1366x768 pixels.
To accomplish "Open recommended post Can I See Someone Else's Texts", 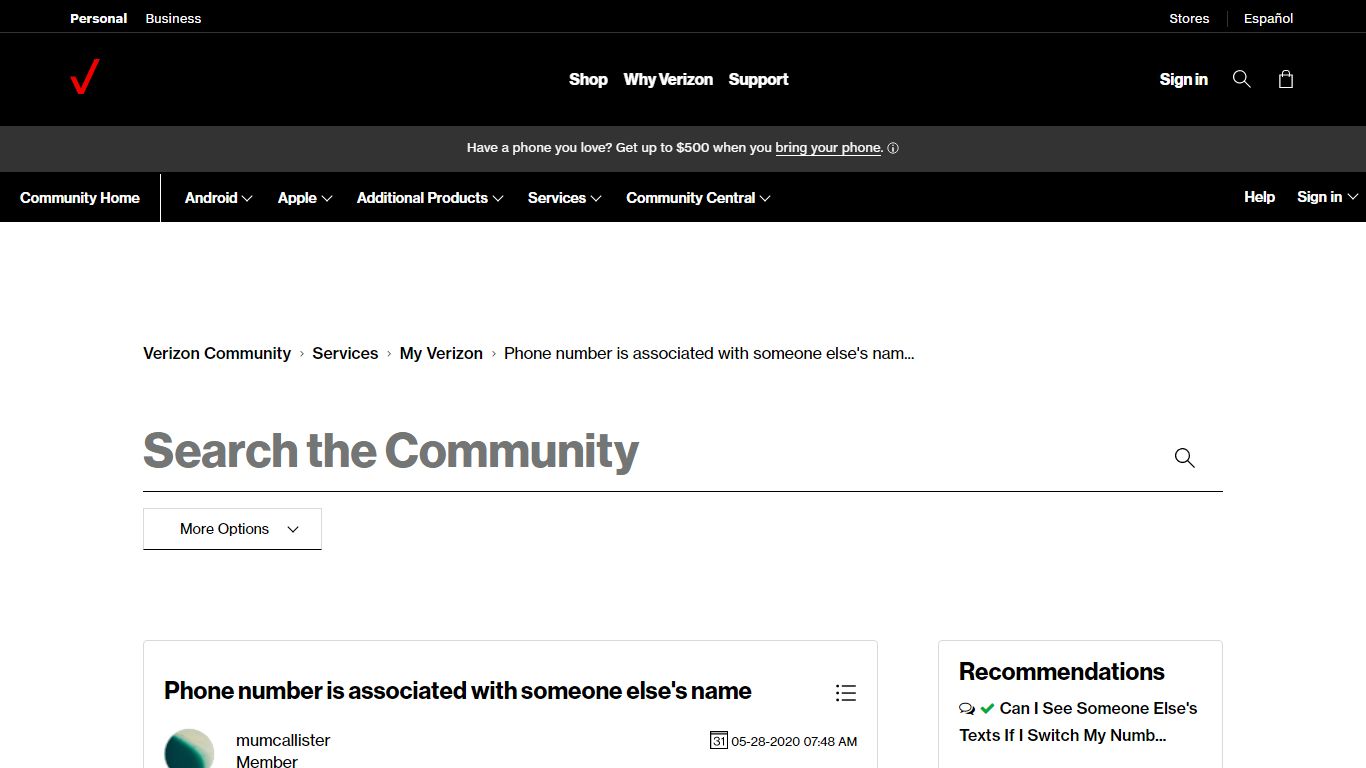I will pos(1078,722).
